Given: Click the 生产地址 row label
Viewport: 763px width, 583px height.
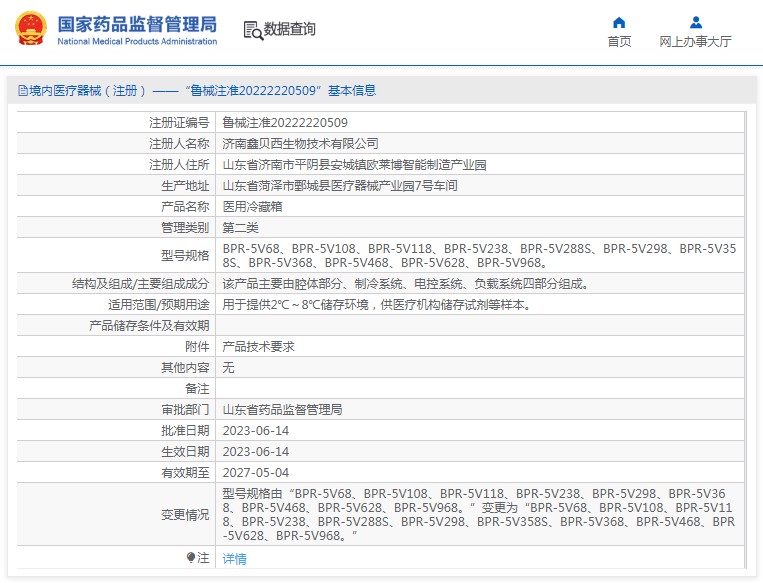Looking at the screenshot, I should coord(185,185).
